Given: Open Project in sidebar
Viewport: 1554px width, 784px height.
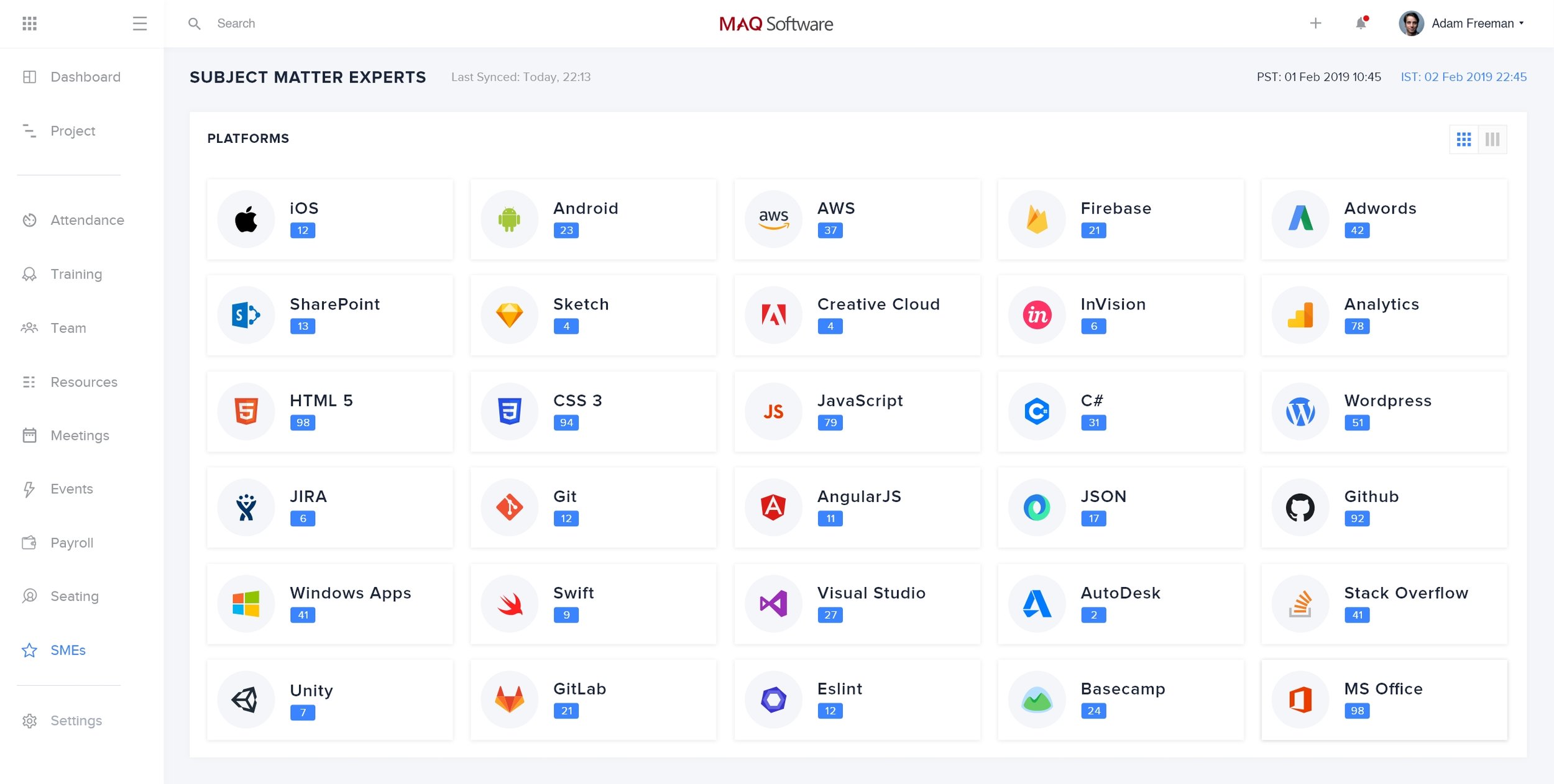Looking at the screenshot, I should point(59,131).
